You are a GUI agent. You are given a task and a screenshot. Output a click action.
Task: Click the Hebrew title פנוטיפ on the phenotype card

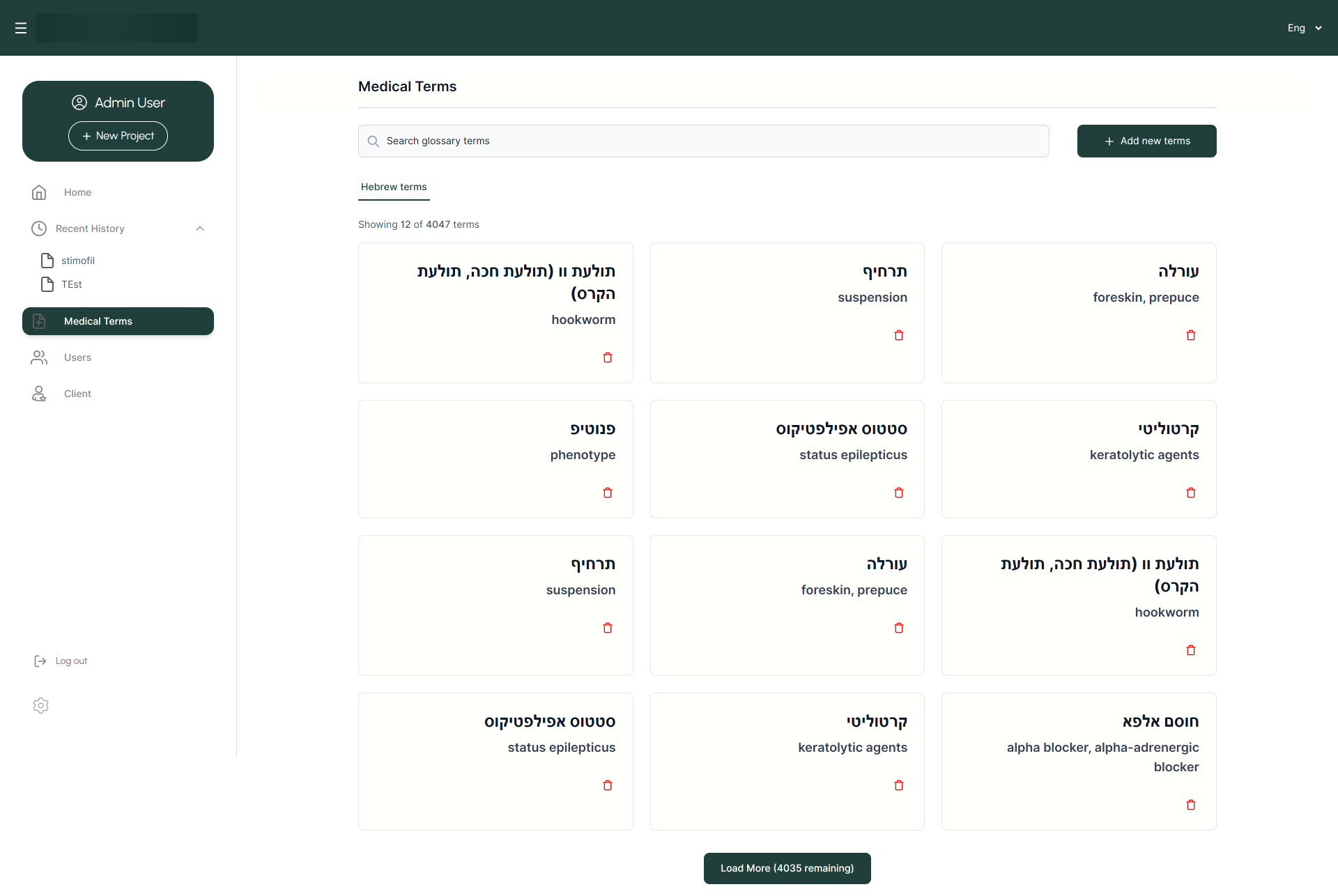(x=593, y=428)
